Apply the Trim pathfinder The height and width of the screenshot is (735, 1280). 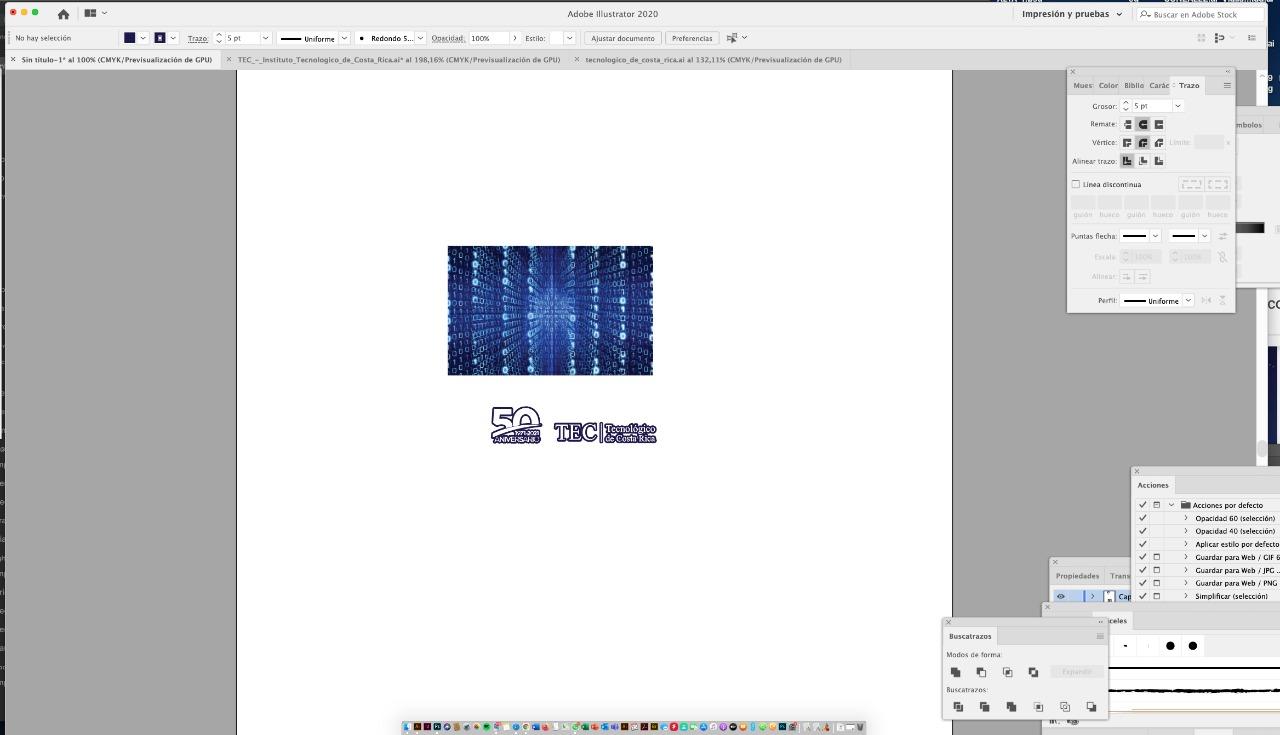(984, 707)
